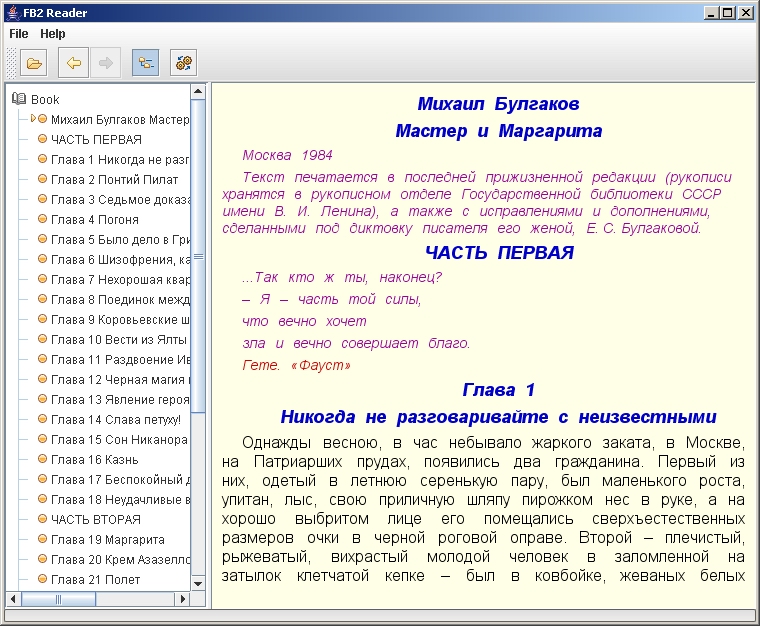Open Глава 11 Раздвоение Ив
Screen dimensions: 760x626
[120, 360]
